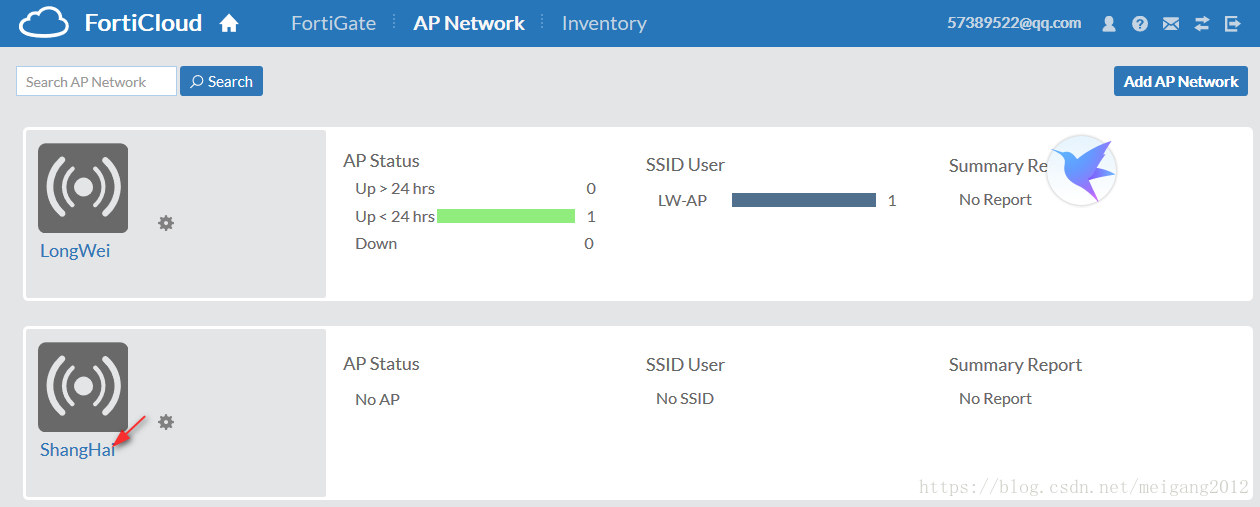Click the switch arrows icon
The height and width of the screenshot is (507, 1260).
click(1202, 23)
